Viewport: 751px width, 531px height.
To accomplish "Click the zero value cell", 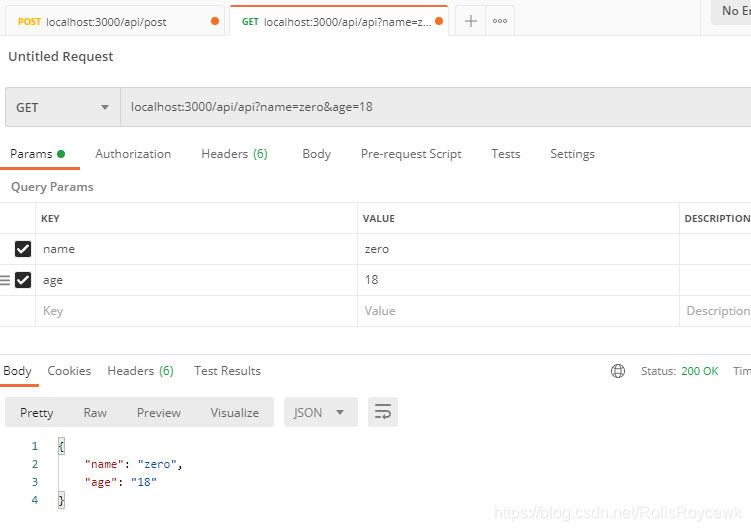I will point(518,249).
